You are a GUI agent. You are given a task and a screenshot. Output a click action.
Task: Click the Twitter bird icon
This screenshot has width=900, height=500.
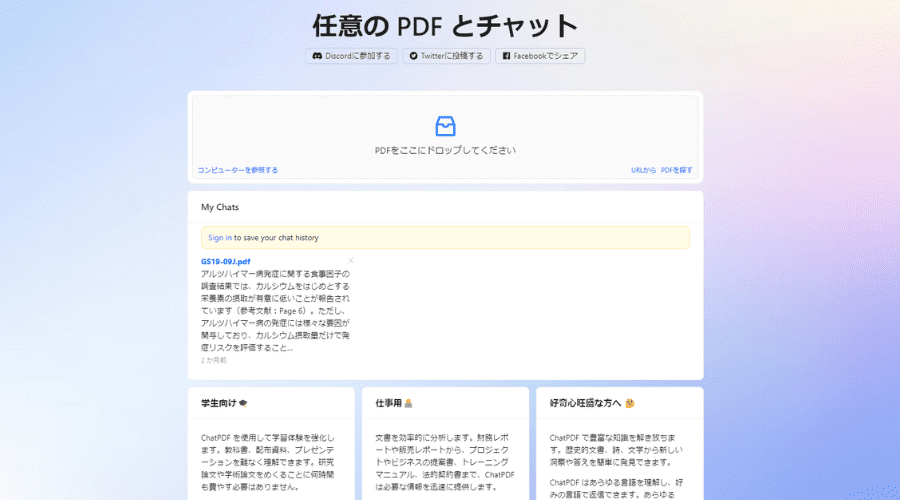pyautogui.click(x=413, y=56)
